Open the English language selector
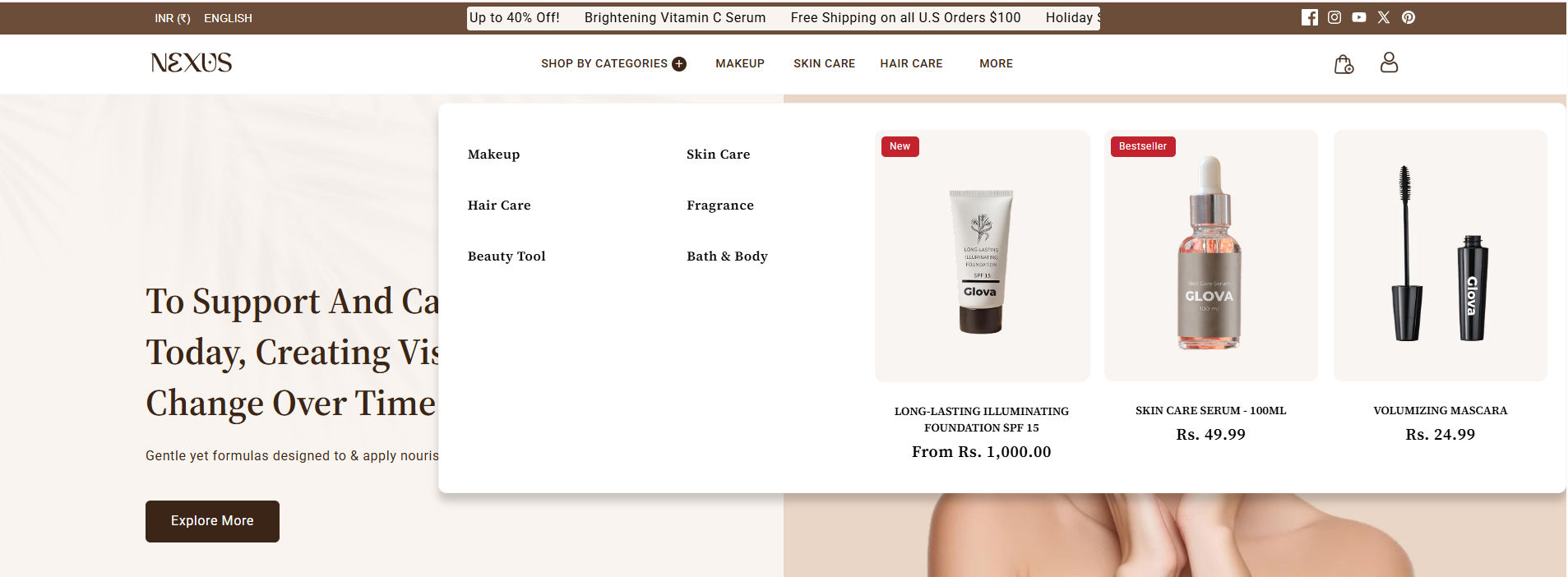 tap(228, 18)
